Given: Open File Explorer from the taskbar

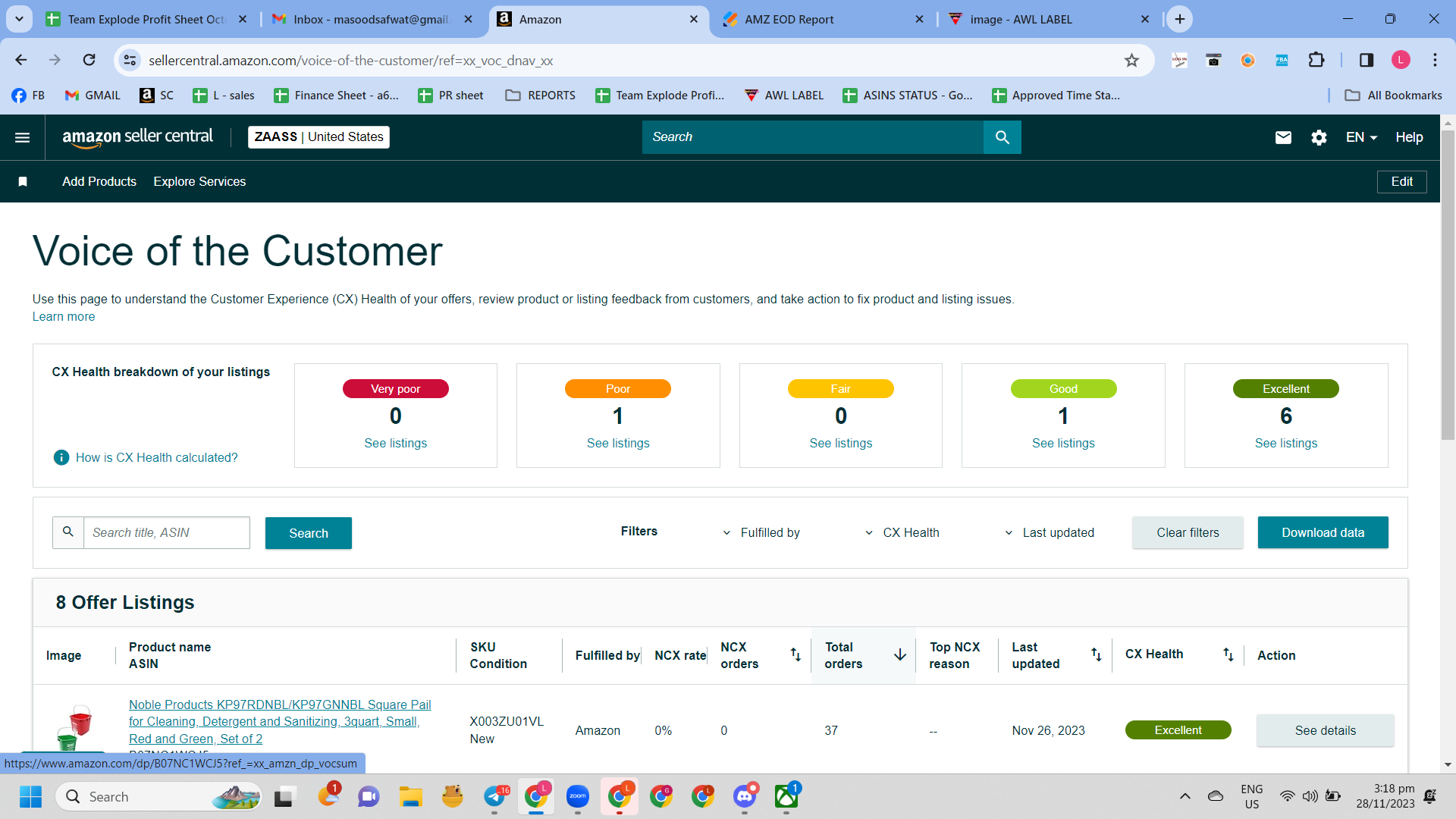Looking at the screenshot, I should pyautogui.click(x=411, y=796).
